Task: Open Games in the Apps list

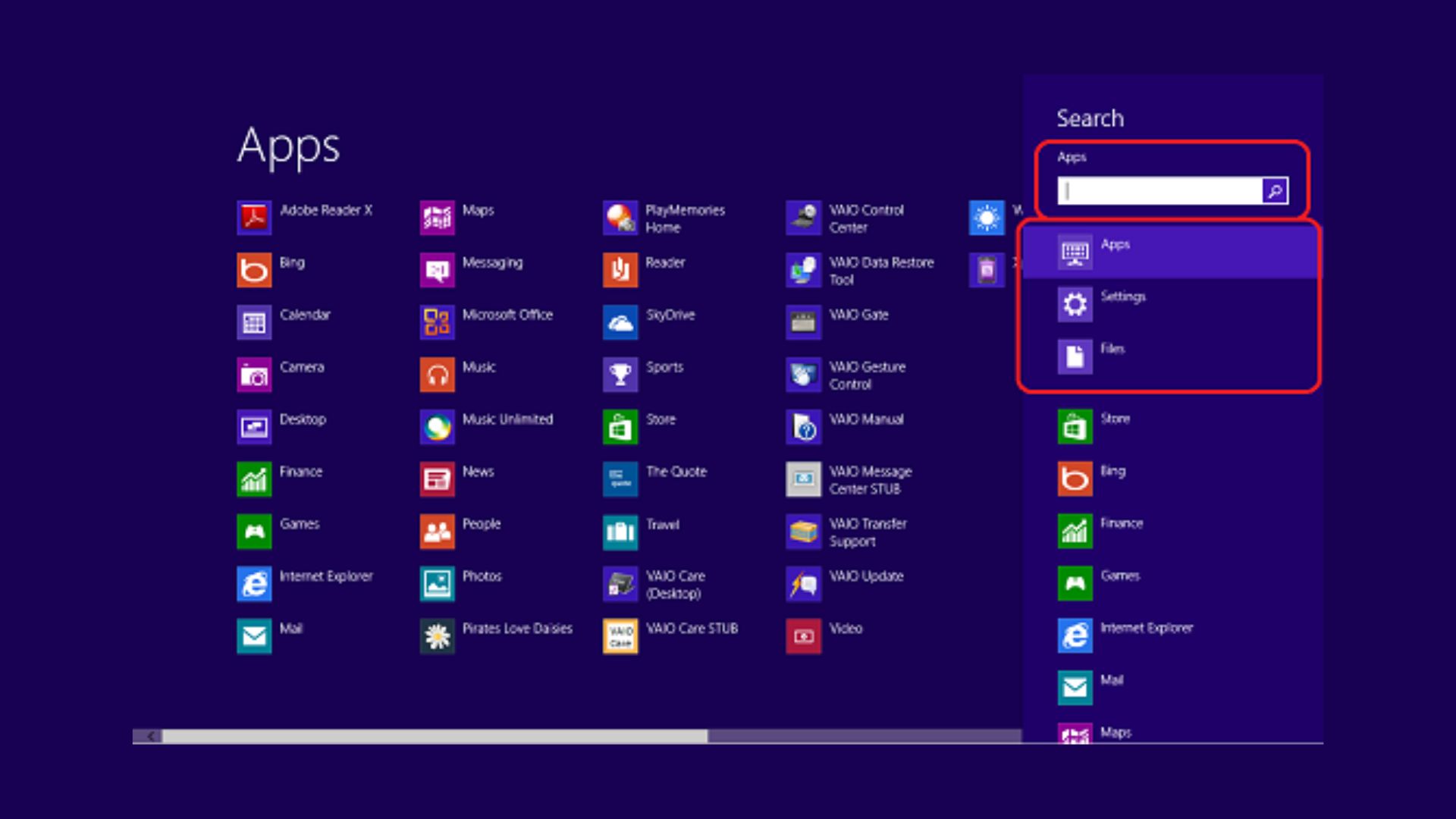Action: pyautogui.click(x=254, y=532)
